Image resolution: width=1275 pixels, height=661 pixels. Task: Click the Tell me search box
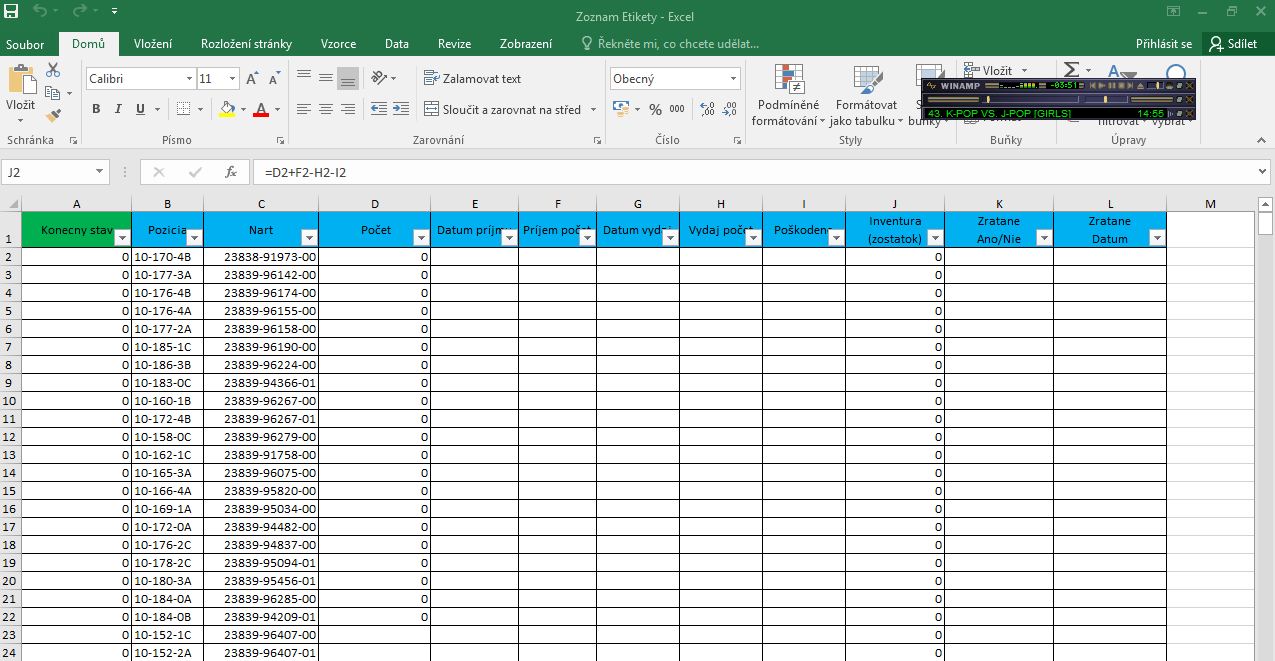(x=670, y=44)
